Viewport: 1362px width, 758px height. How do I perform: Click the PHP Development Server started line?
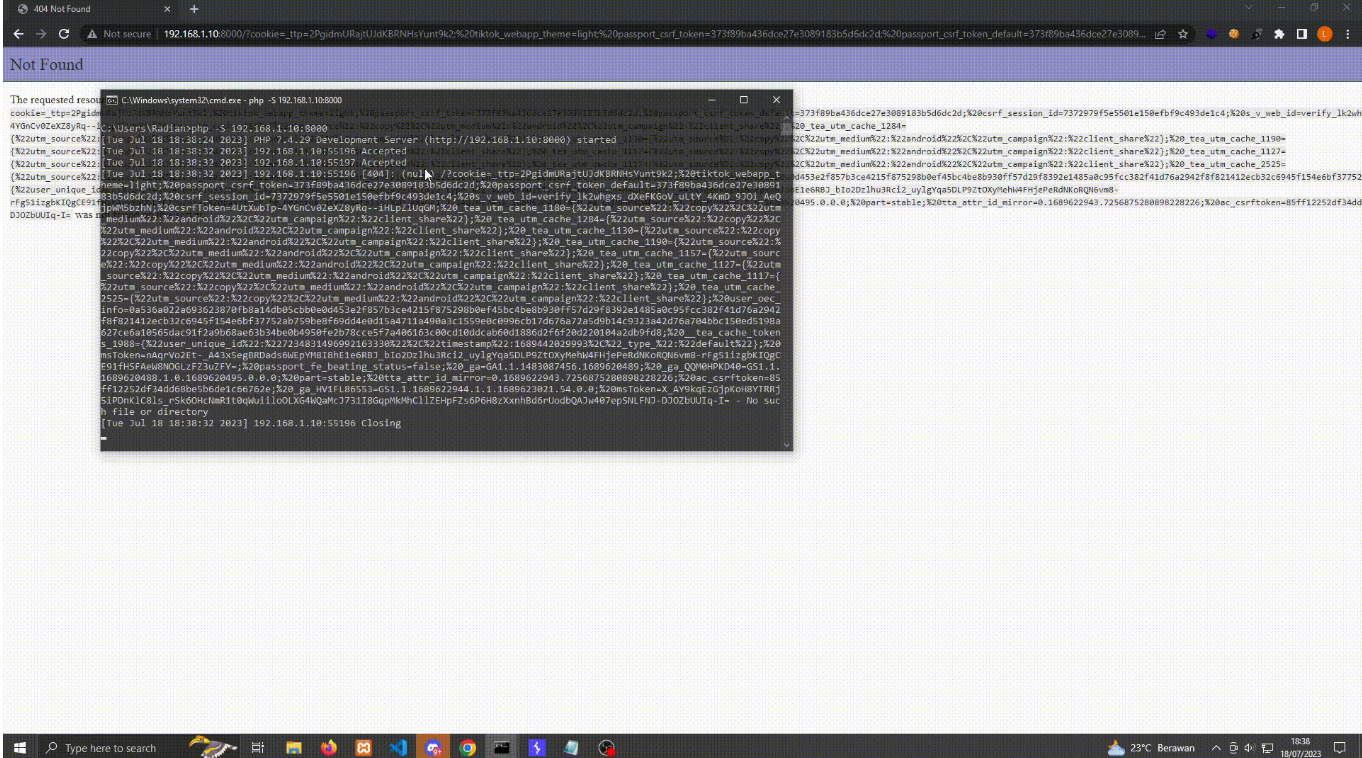point(359,140)
